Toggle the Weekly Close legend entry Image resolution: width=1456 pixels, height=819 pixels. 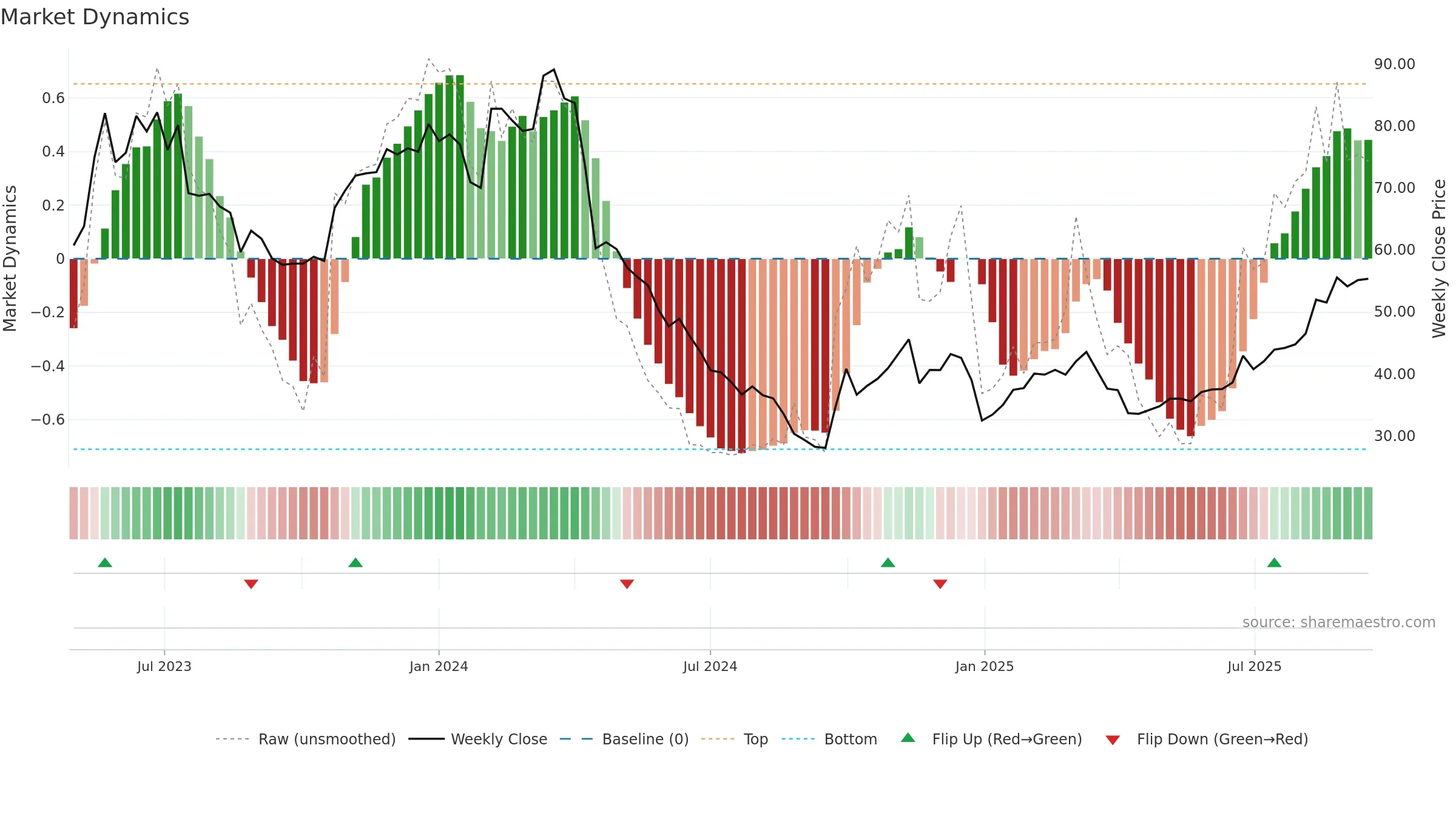(477, 739)
